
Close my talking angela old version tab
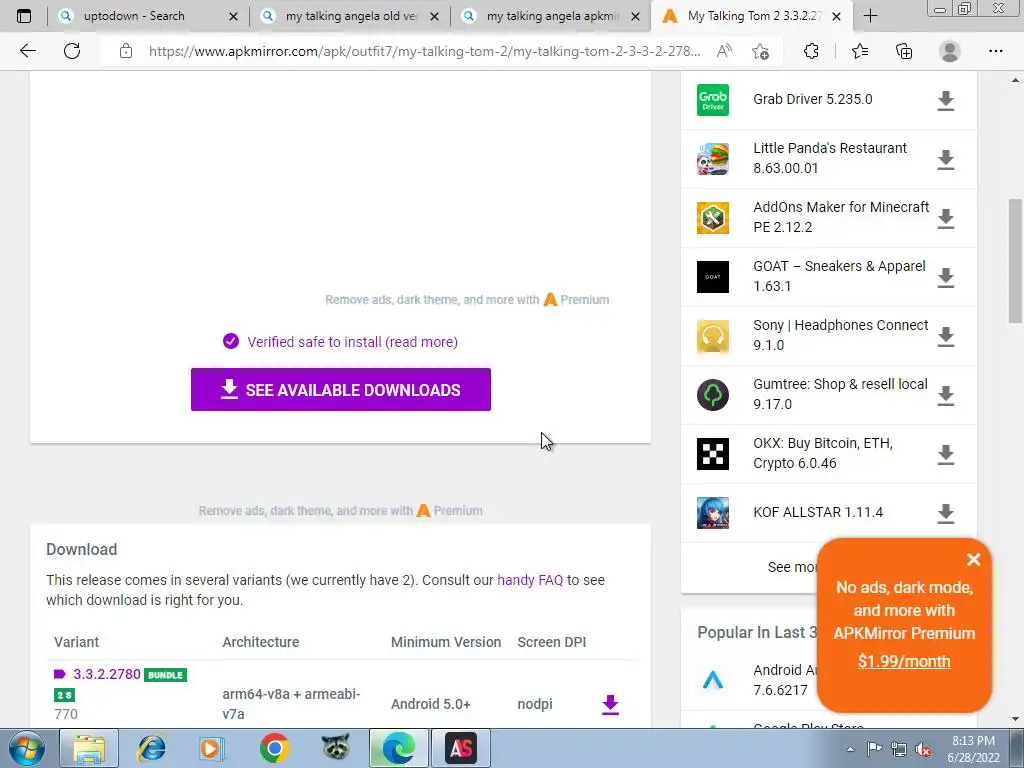[x=434, y=16]
